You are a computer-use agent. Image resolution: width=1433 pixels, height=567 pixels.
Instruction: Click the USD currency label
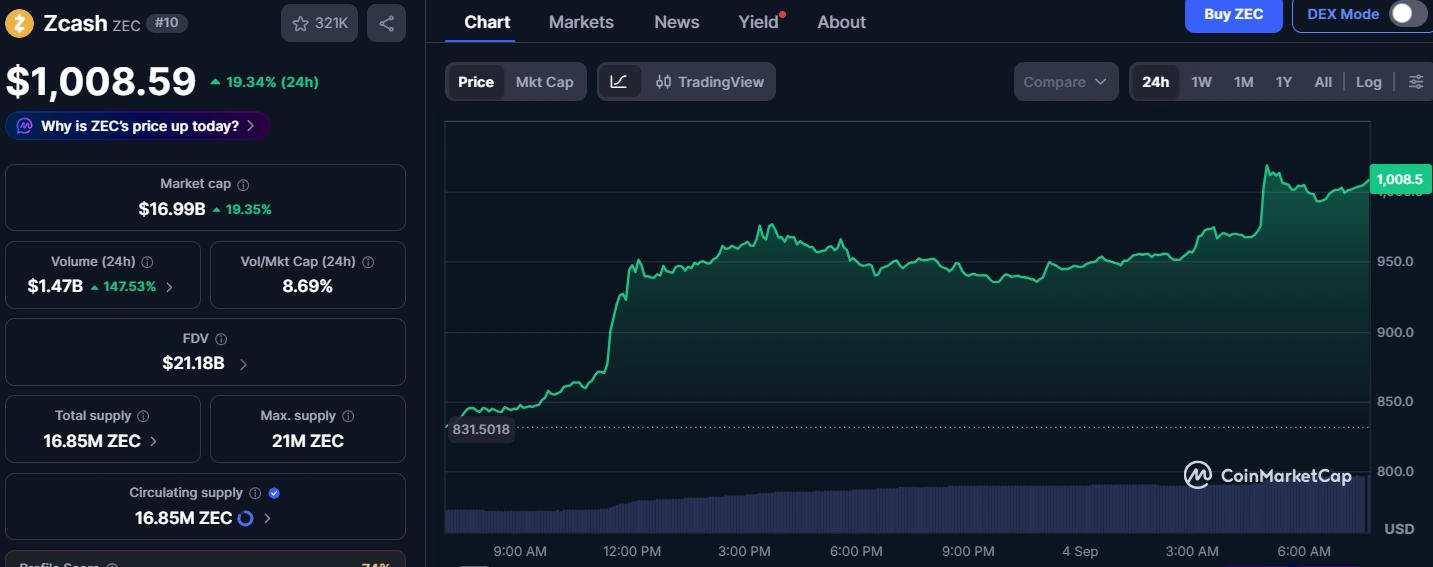pyautogui.click(x=1399, y=528)
